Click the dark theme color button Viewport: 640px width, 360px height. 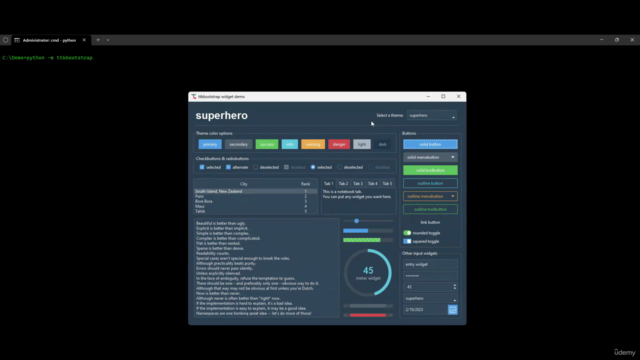(x=382, y=144)
